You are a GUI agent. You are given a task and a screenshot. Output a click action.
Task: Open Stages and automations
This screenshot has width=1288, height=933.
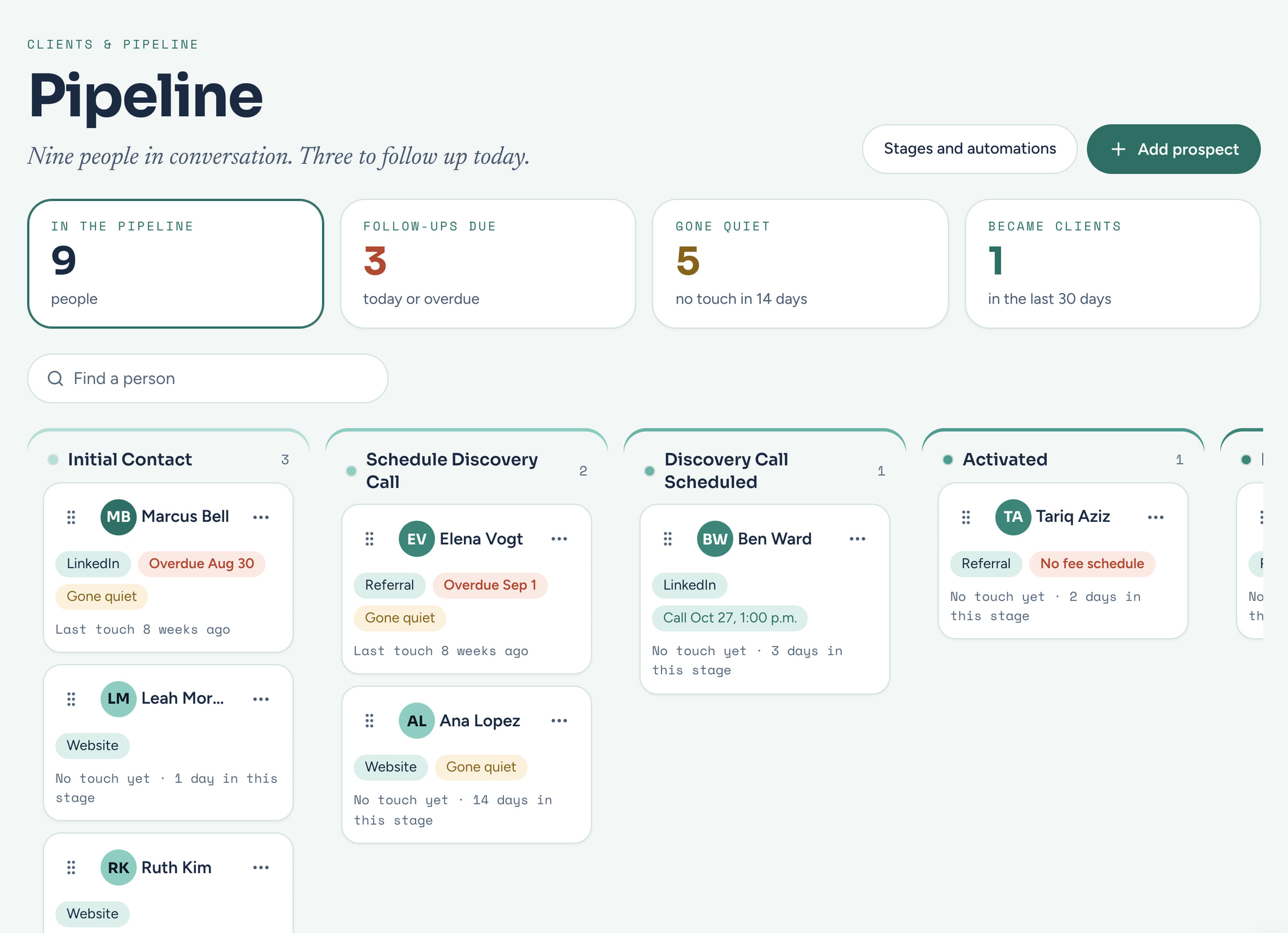pos(969,149)
